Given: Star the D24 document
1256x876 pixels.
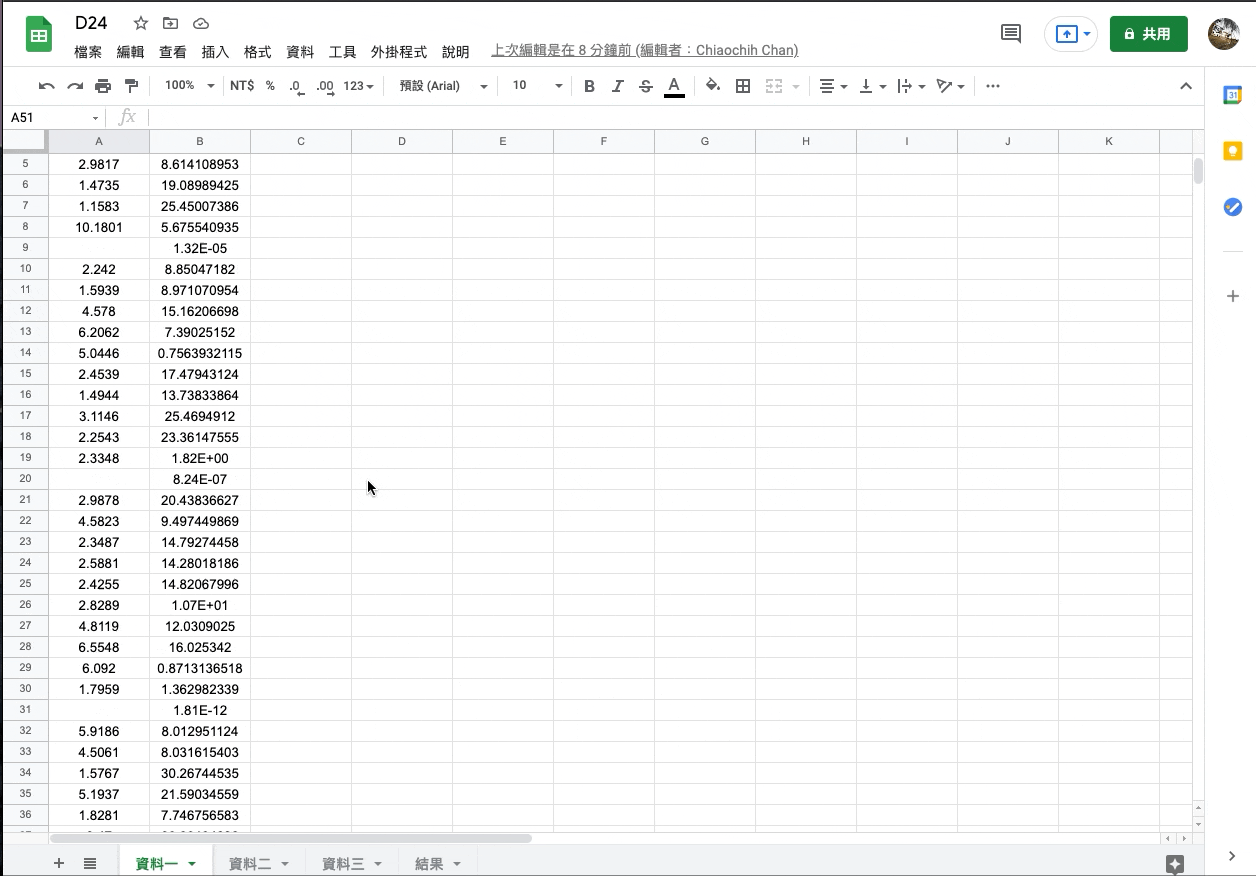Looking at the screenshot, I should coord(141,23).
